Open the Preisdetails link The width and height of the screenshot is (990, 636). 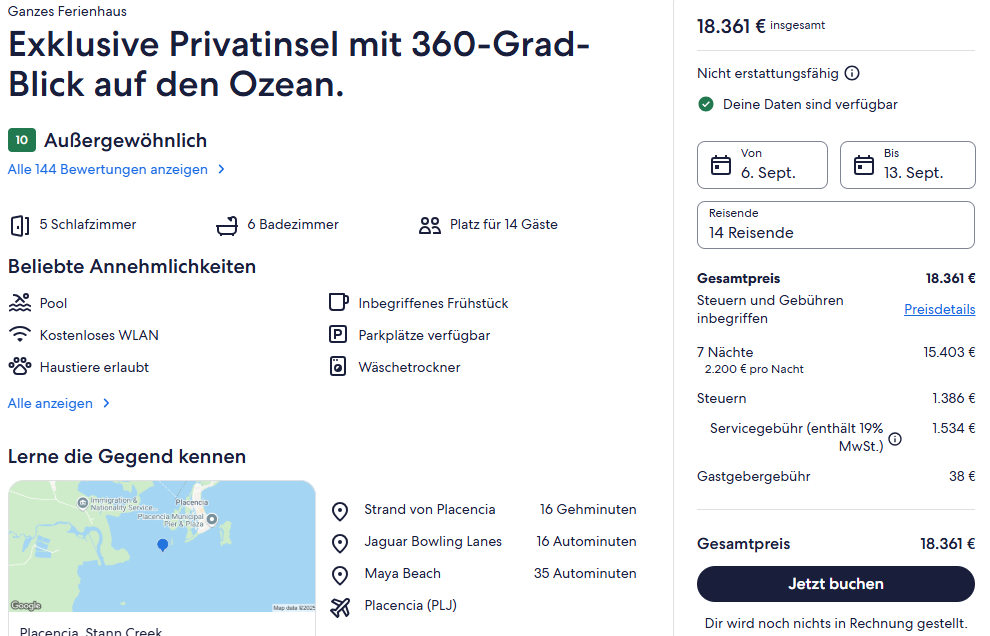939,309
